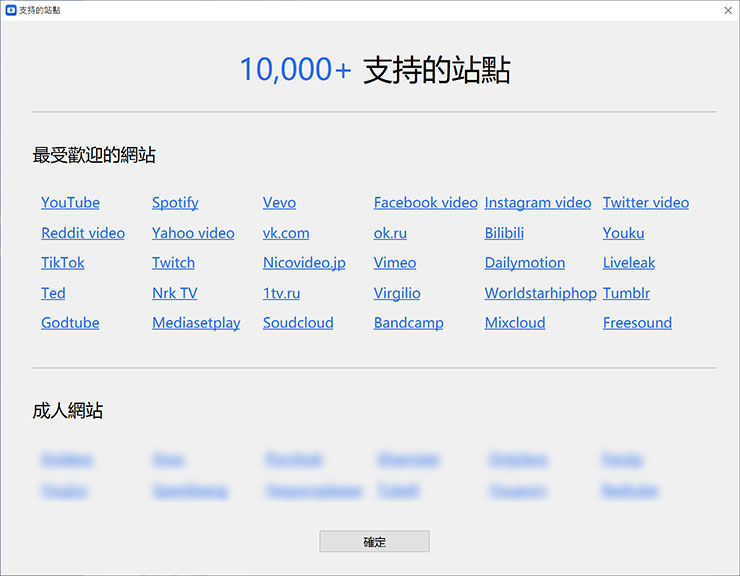Select the Vimeo link
Viewport: 740px width, 576px height.
395,263
